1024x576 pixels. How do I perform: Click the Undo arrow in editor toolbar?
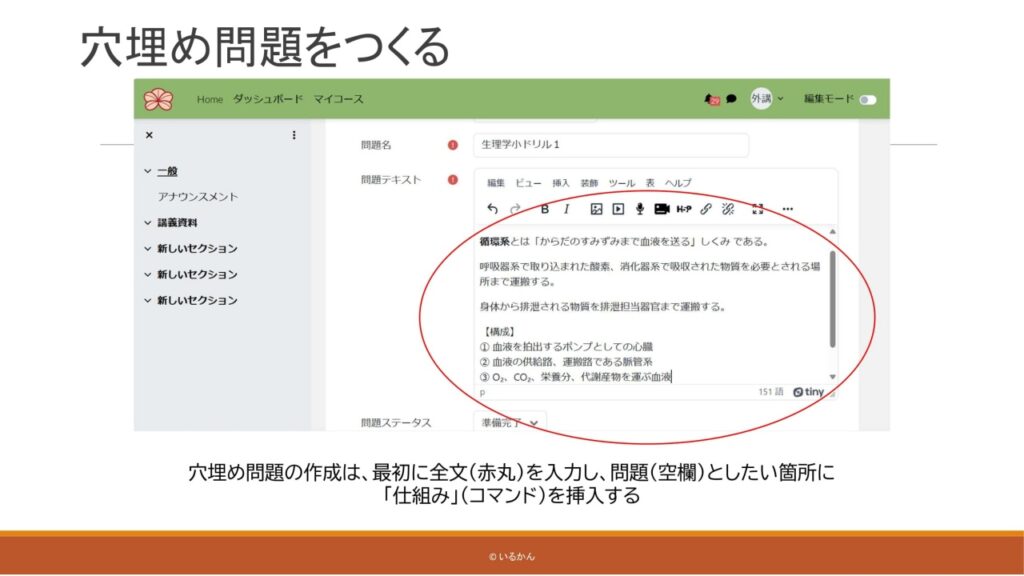coord(492,209)
